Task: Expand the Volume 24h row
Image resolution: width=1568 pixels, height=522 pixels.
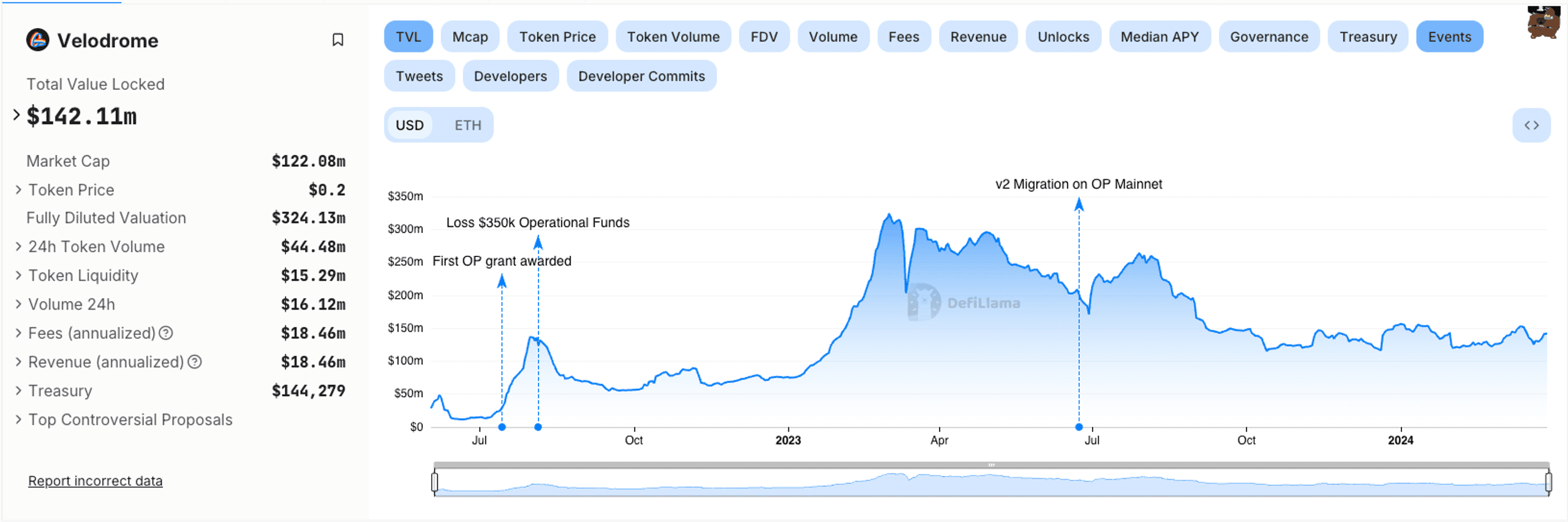Action: tap(18, 304)
